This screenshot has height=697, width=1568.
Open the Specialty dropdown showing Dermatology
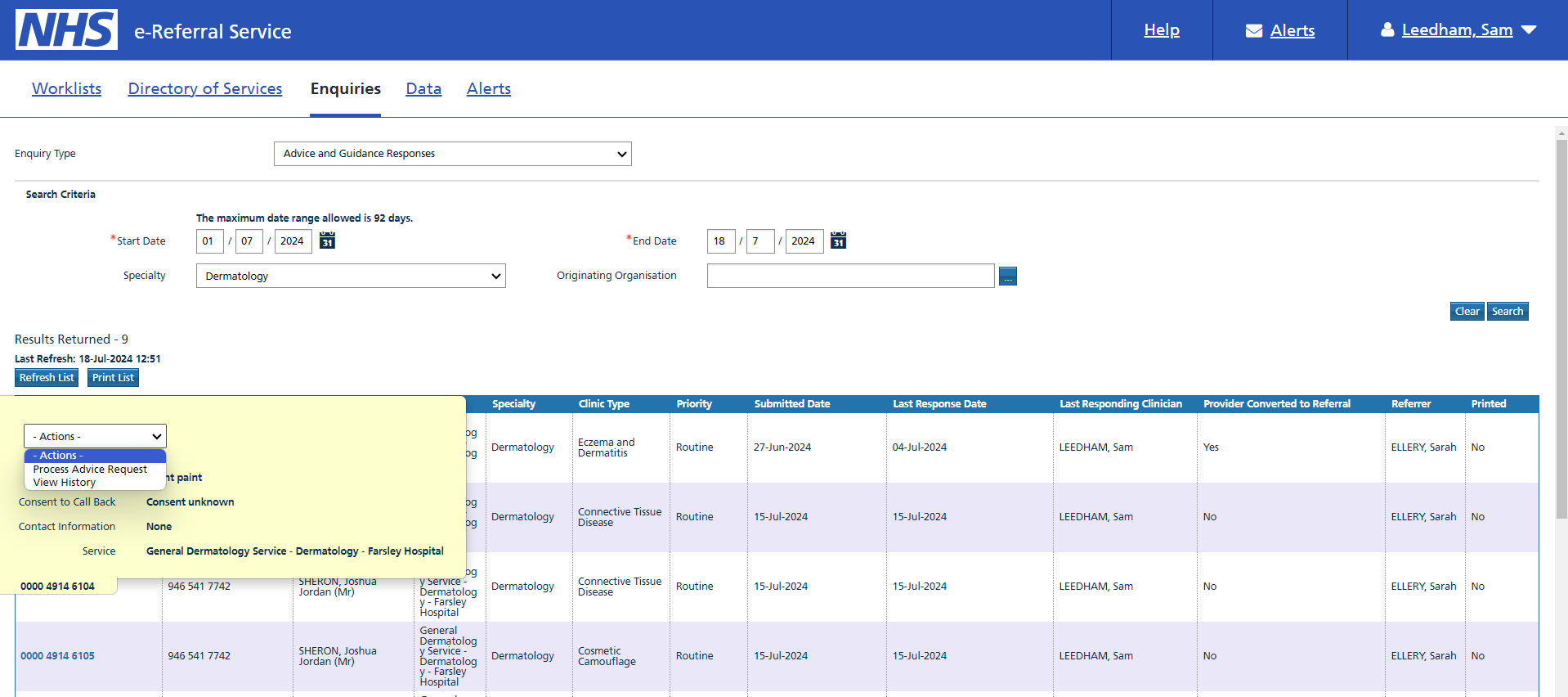(351, 276)
